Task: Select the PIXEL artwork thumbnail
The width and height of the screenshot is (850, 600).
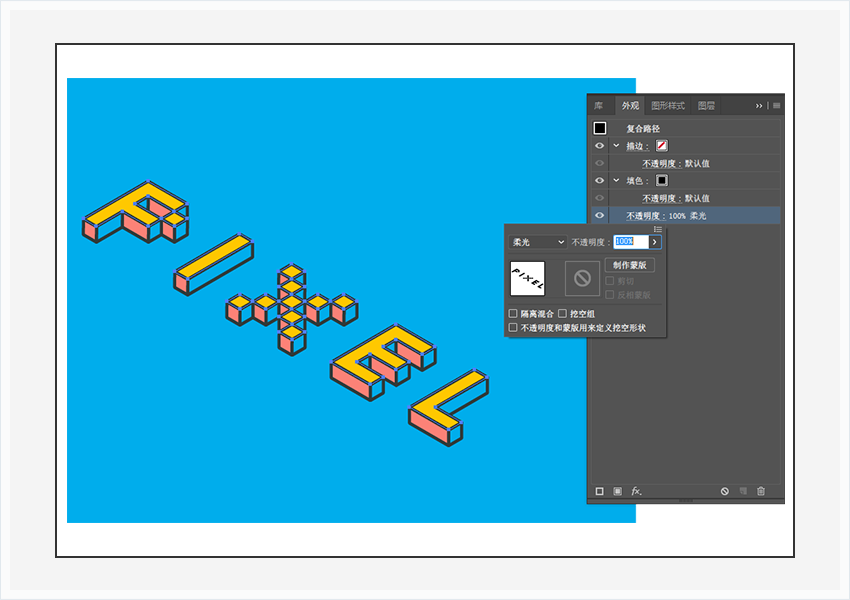Action: [527, 279]
